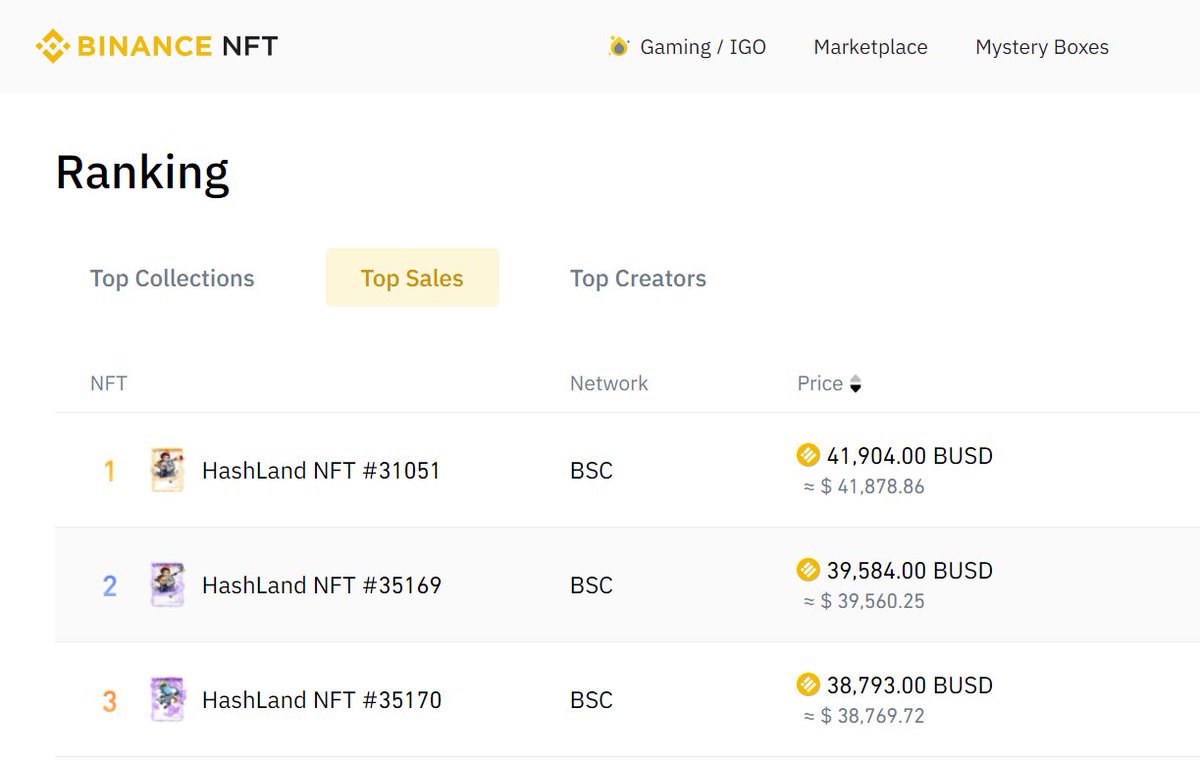This screenshot has width=1200, height=760.
Task: Click the HashLand NFT #31051 name
Action: [x=321, y=471]
